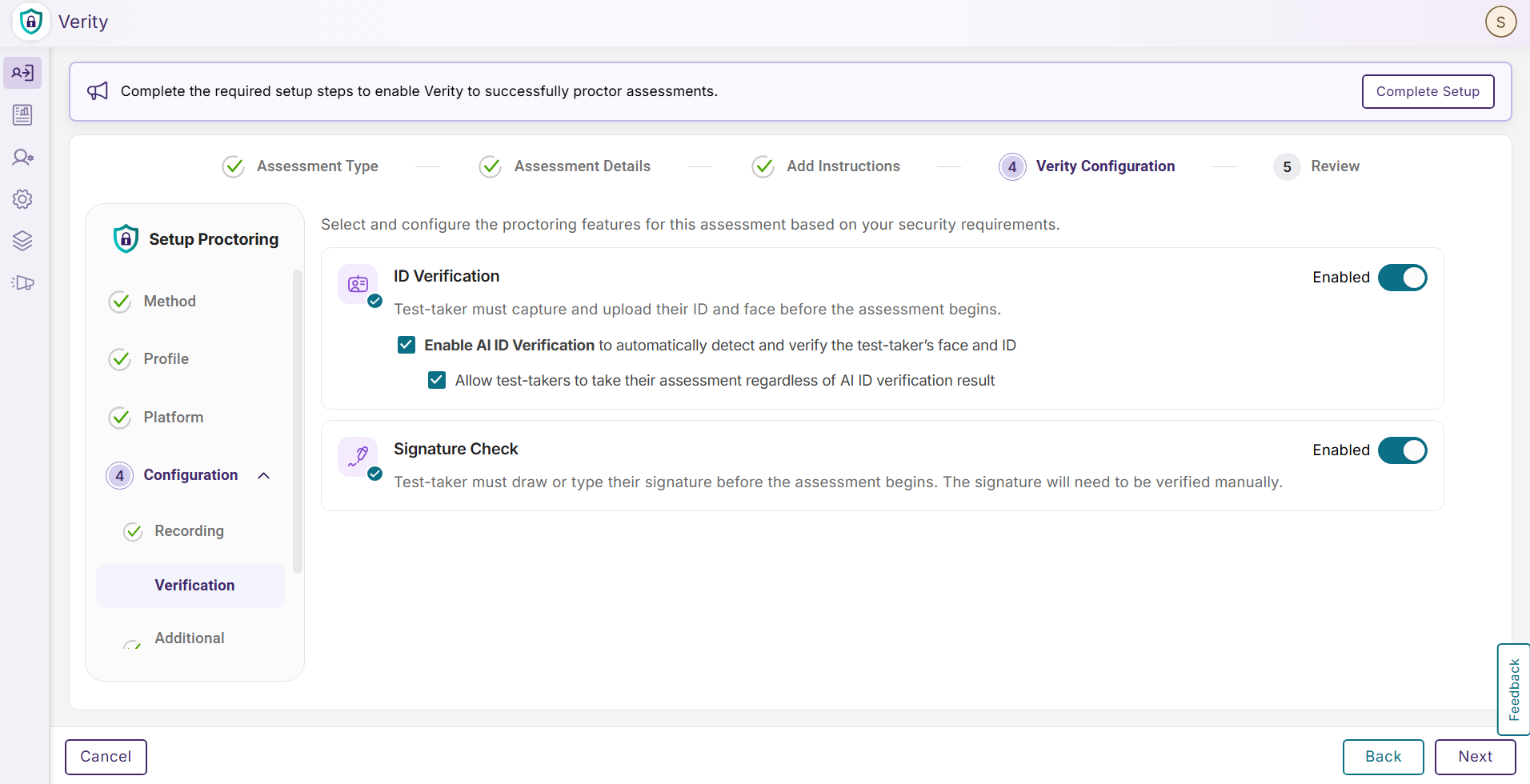Click the Signature Check pen icon
This screenshot has height=784, width=1530.
click(358, 457)
